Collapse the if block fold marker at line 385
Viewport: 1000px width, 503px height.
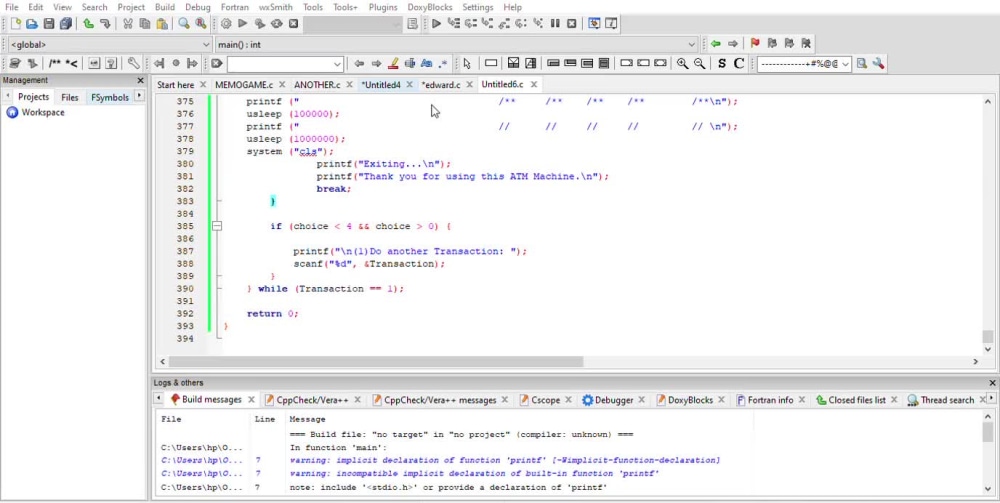click(x=217, y=226)
